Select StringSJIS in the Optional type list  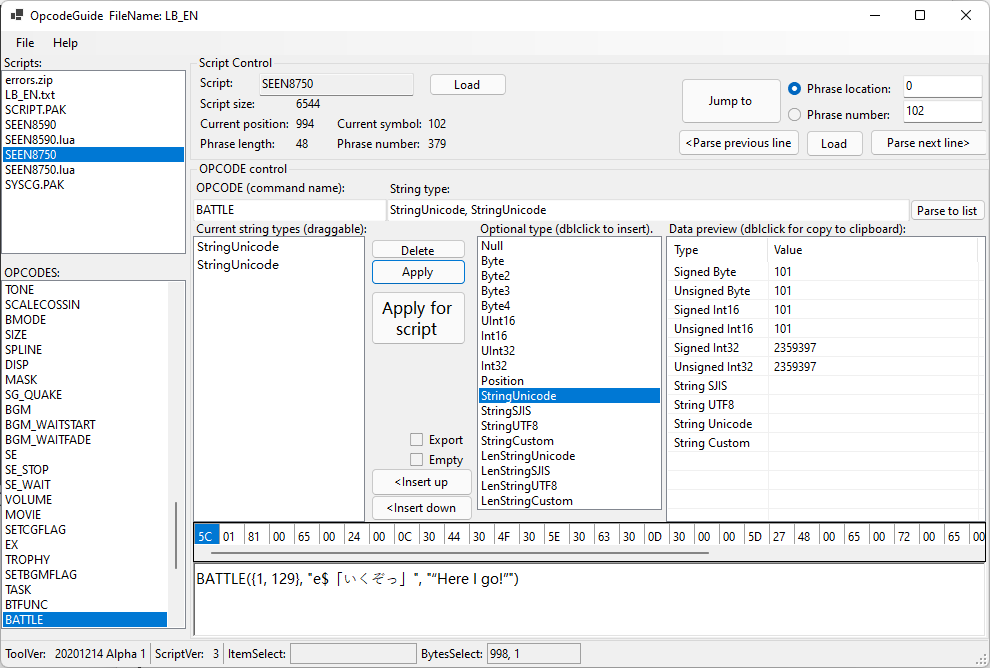[x=569, y=411]
